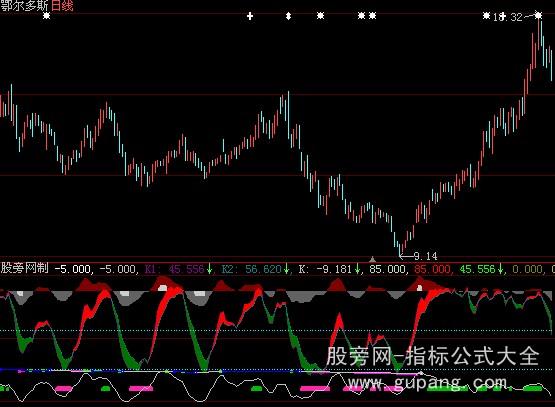Click the 9.14 low price label

425,256
